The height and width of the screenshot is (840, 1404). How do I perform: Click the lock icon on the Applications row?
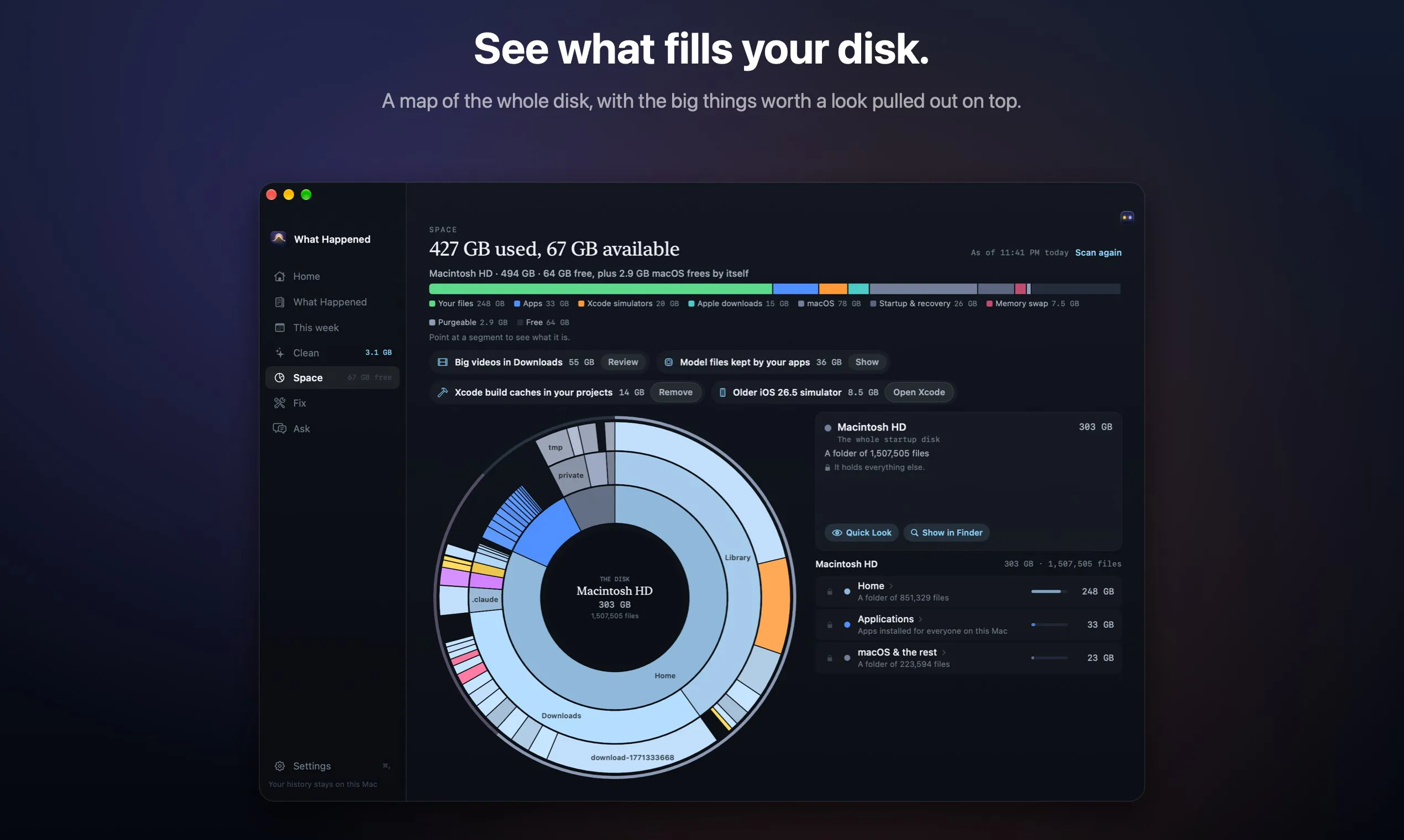pos(829,625)
